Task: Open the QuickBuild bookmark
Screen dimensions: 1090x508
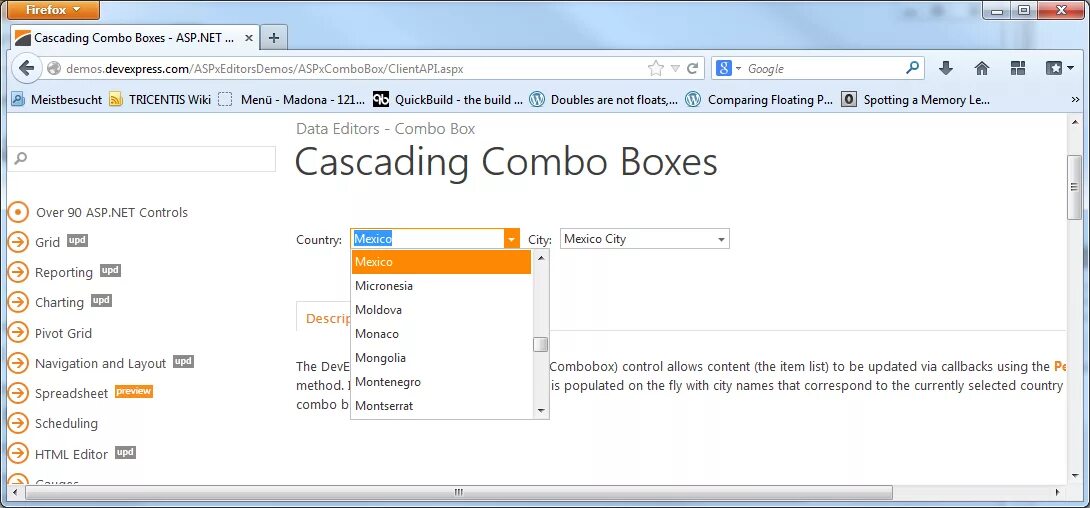Action: 448,99
